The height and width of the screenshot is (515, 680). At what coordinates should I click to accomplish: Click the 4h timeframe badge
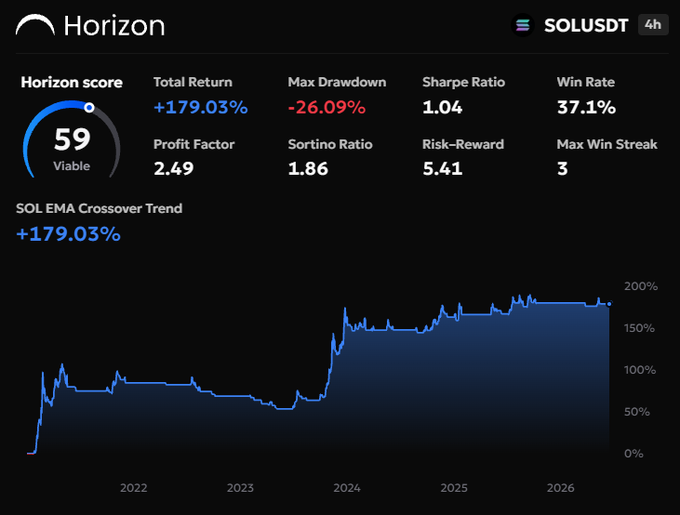[653, 25]
